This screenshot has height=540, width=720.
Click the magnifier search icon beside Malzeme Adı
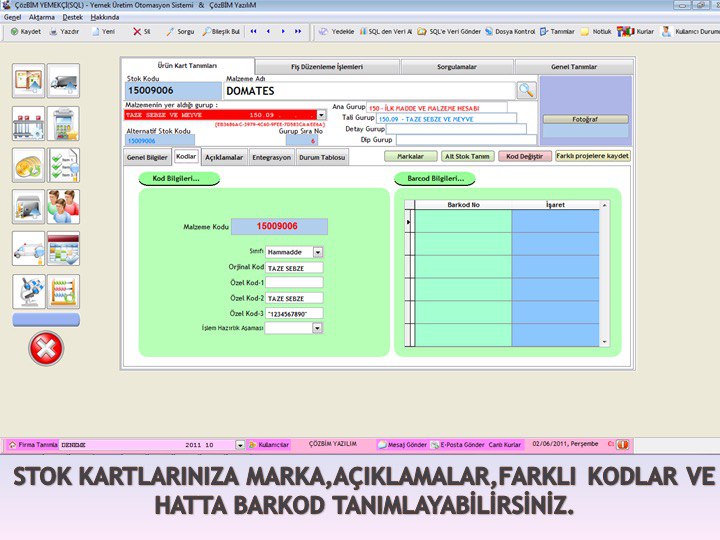[x=526, y=90]
